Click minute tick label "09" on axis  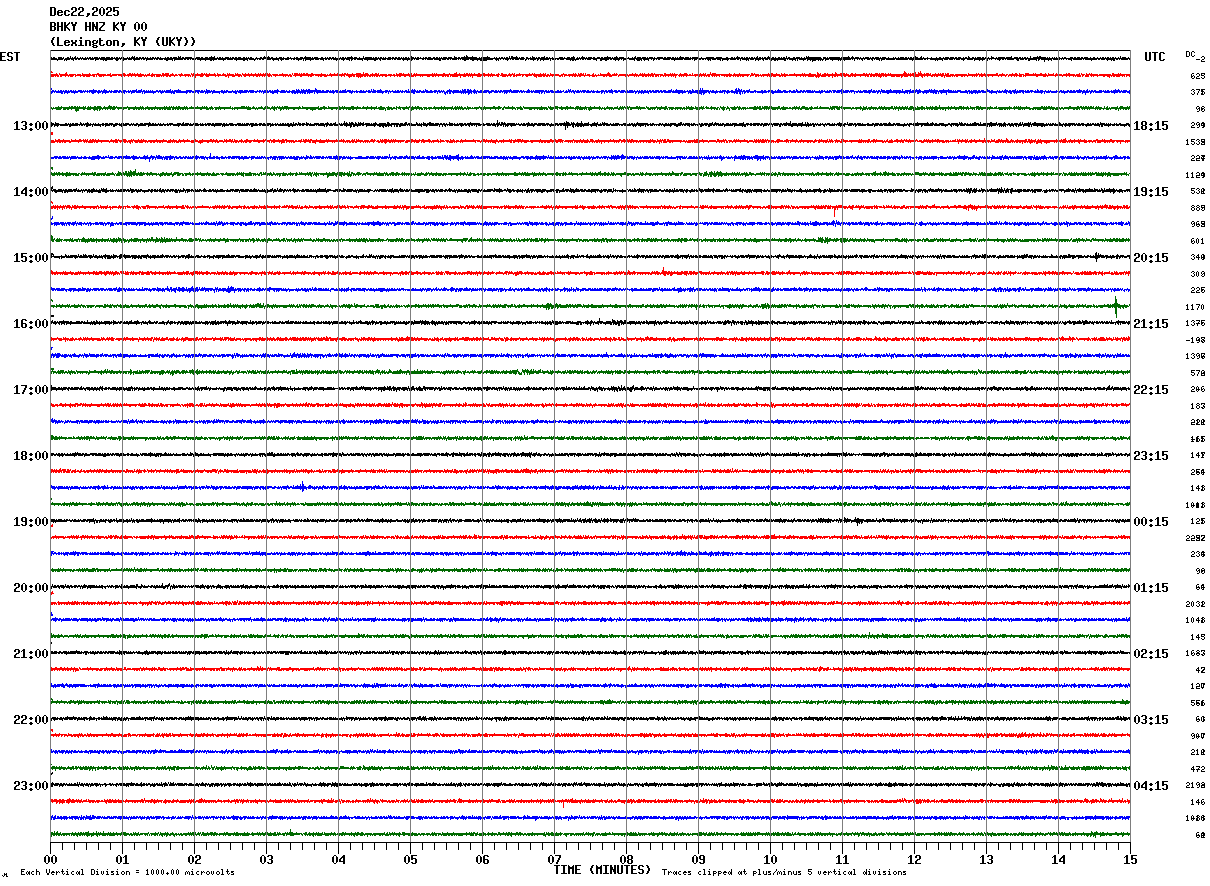coord(698,859)
